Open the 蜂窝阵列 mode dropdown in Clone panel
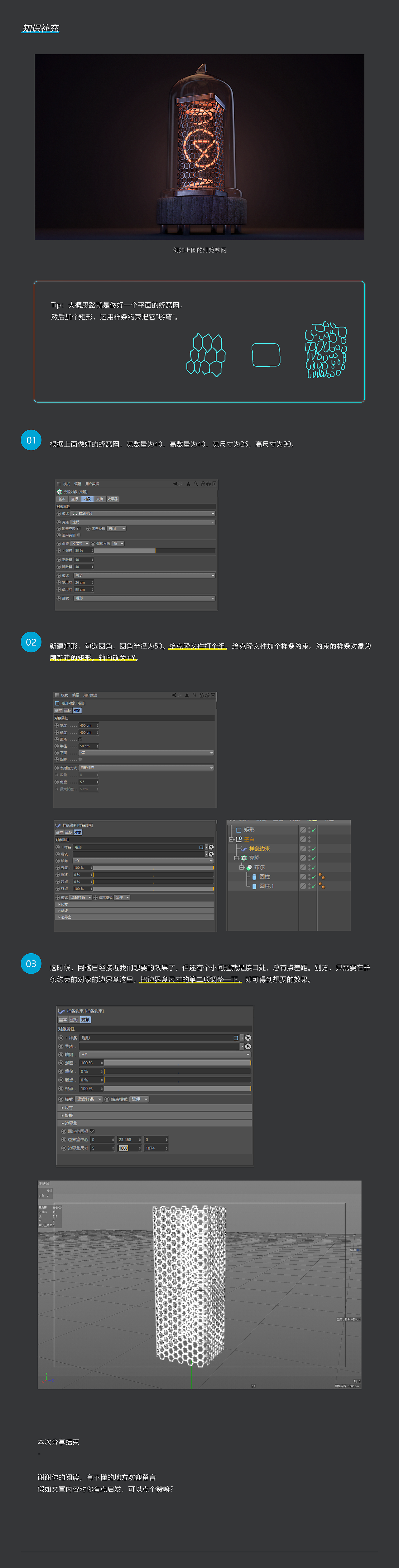 coord(143,514)
